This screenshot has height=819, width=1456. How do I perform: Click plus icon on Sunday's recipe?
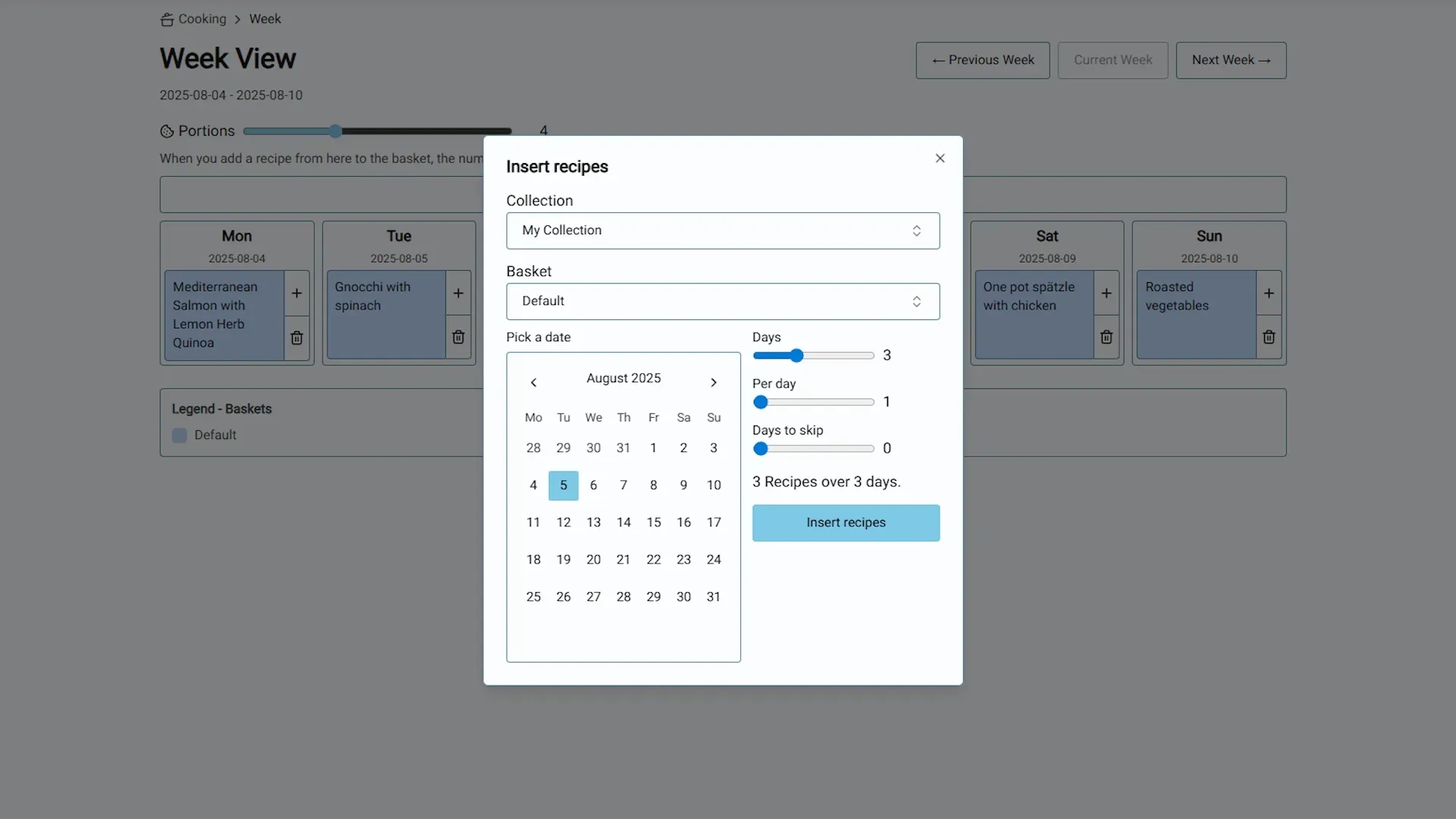(1269, 293)
